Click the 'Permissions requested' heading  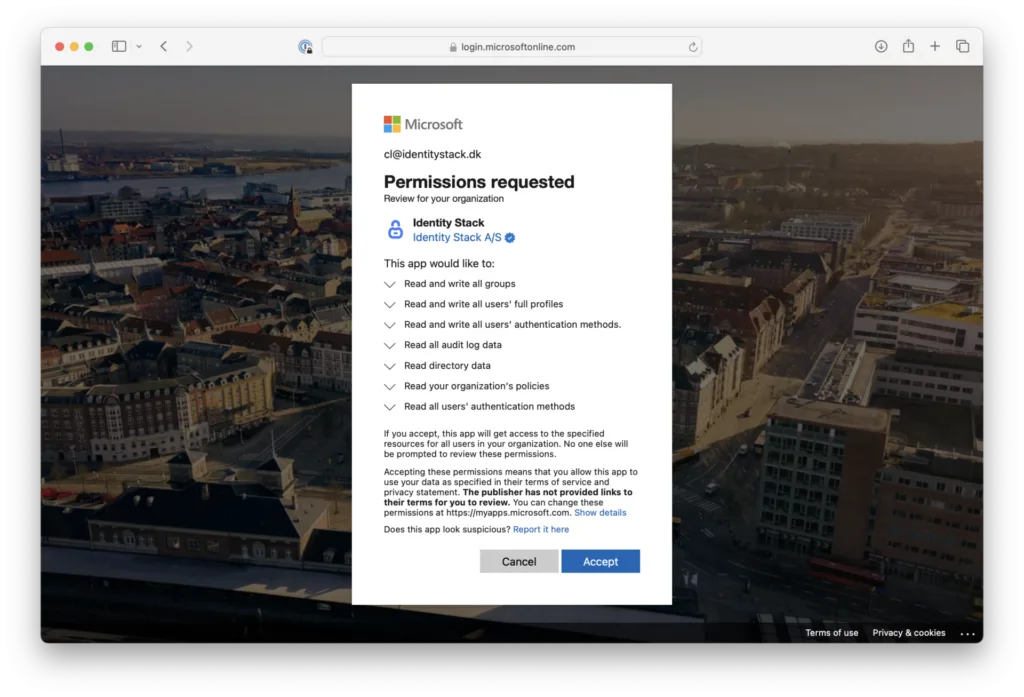tap(479, 182)
